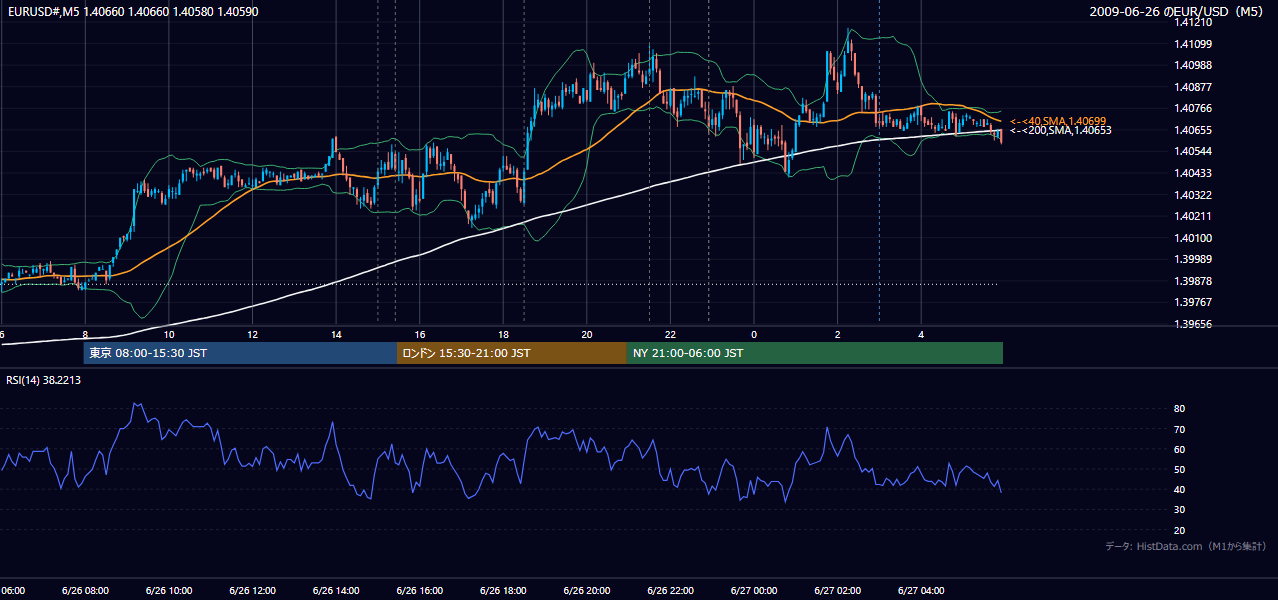Click the bottom date label 6/27 04:00
Viewport: 1278px width, 600px height.
pyautogui.click(x=921, y=590)
